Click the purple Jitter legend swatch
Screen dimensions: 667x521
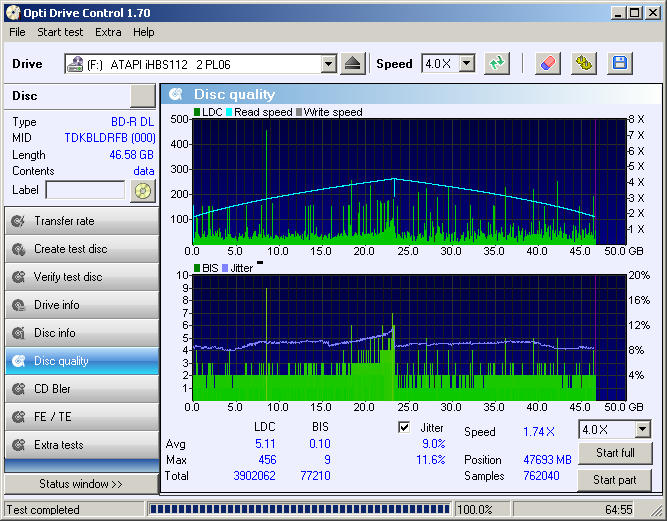point(225,268)
